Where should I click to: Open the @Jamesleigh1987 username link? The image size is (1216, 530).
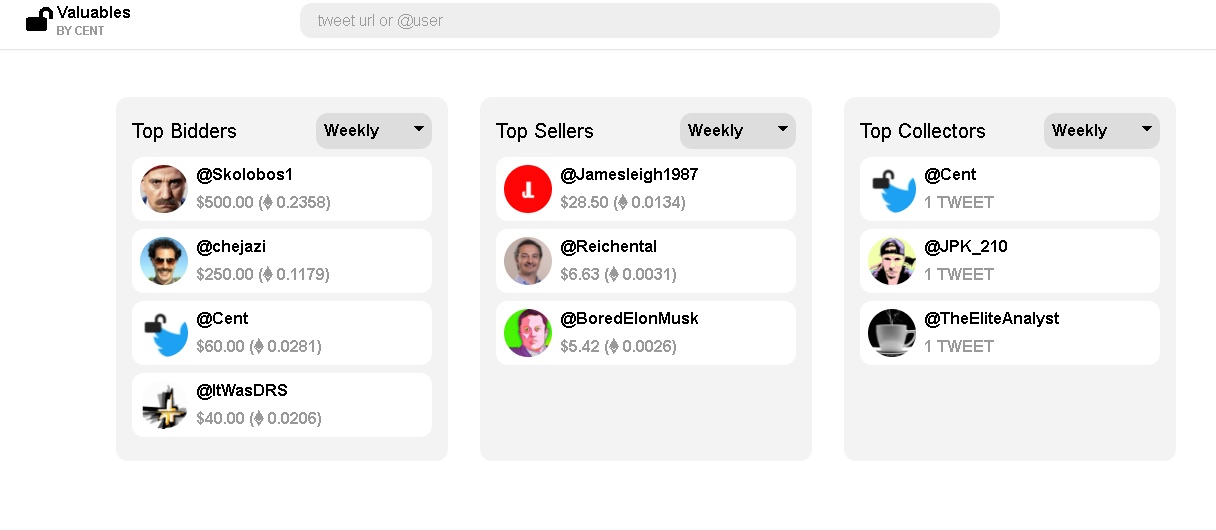[629, 175]
